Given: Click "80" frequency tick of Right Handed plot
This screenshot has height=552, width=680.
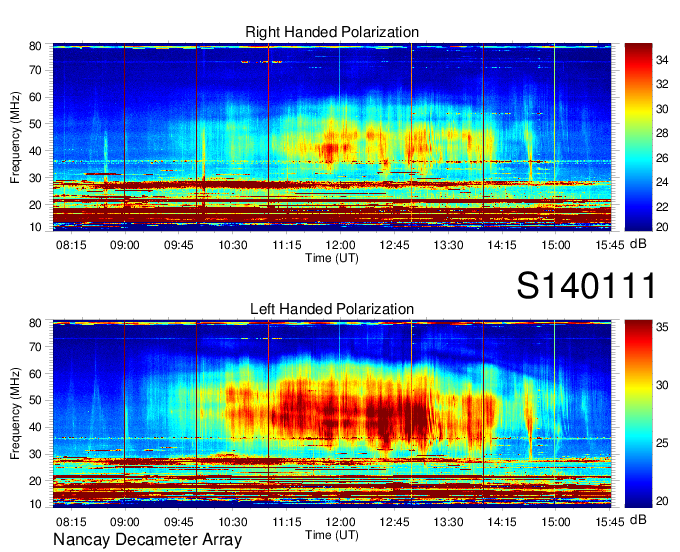Looking at the screenshot, I should (35, 46).
